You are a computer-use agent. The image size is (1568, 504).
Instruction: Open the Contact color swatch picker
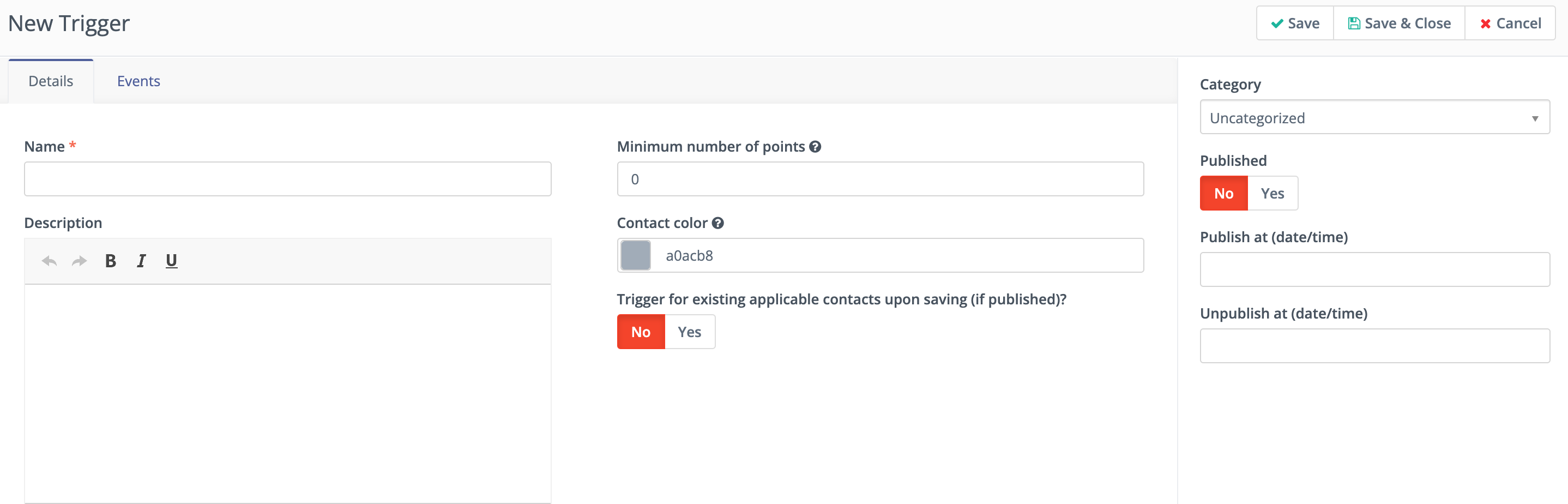636,256
